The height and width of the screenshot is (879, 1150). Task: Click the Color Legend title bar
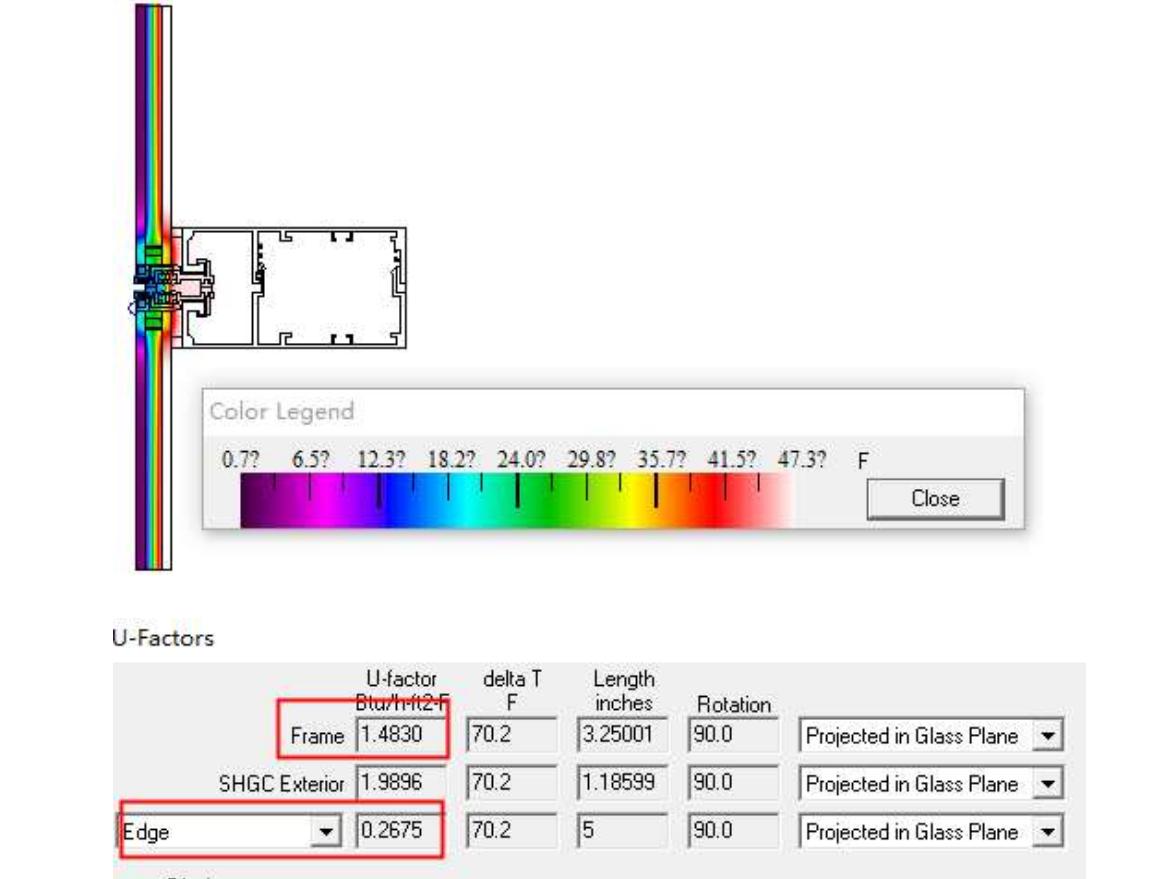tap(612, 411)
